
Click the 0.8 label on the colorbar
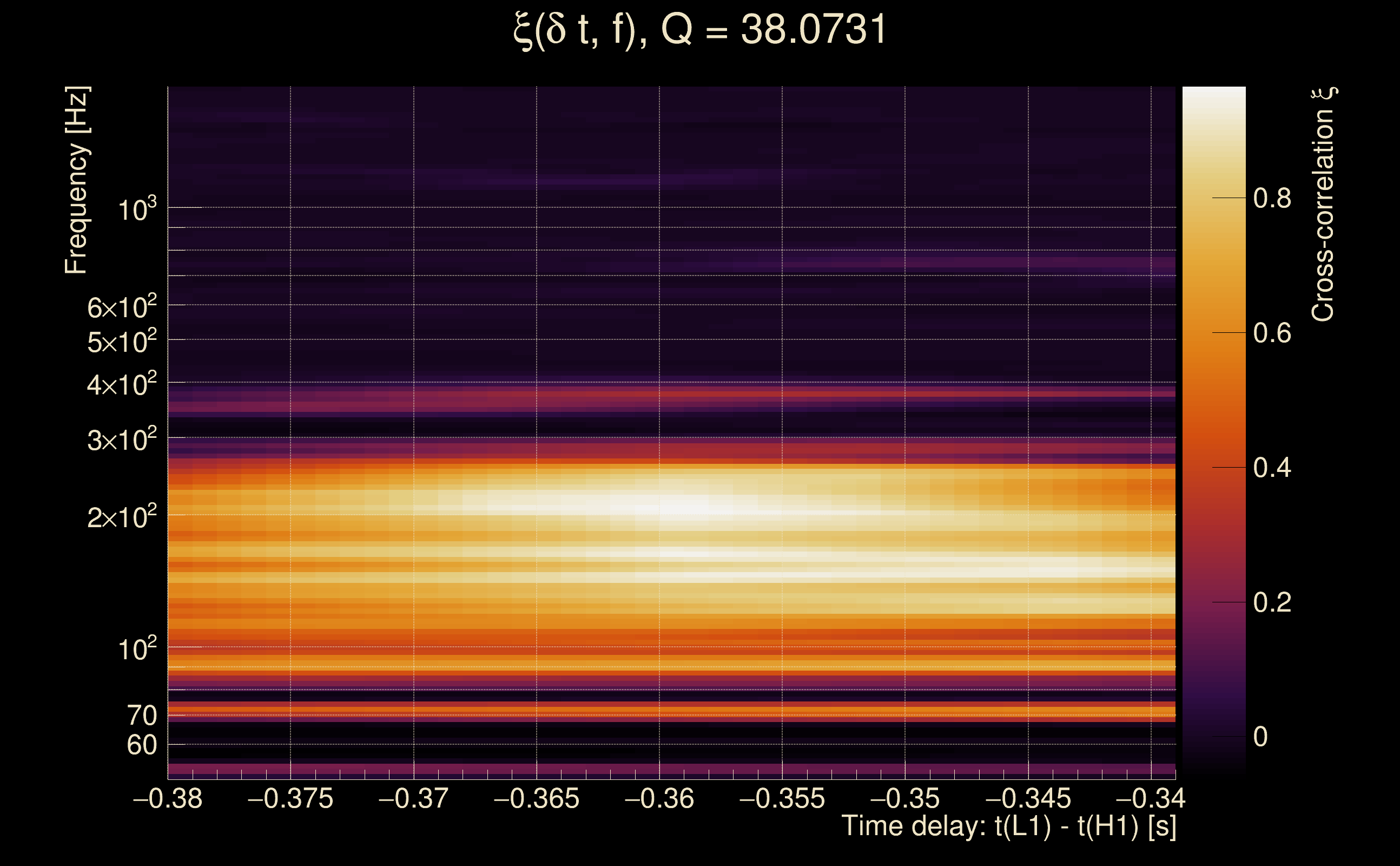[x=1272, y=199]
